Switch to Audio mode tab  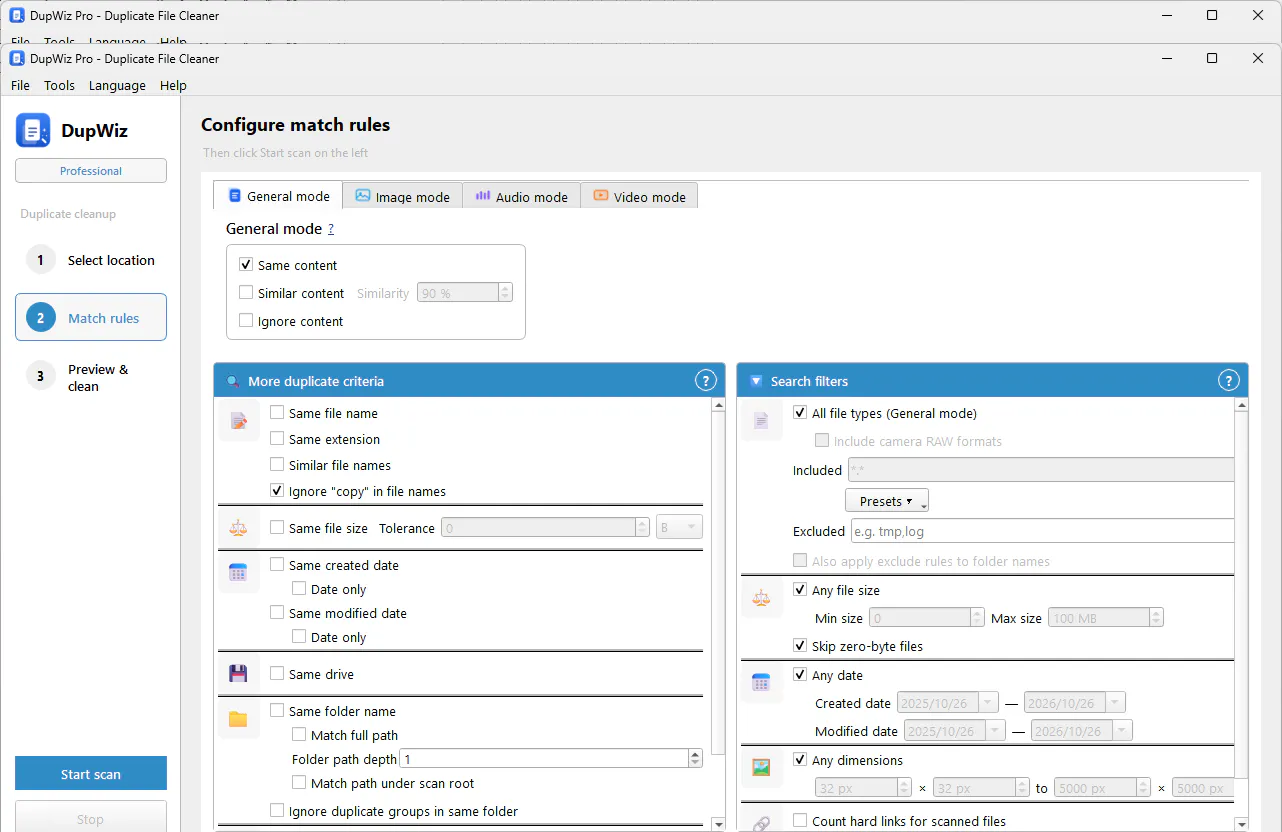tap(522, 197)
